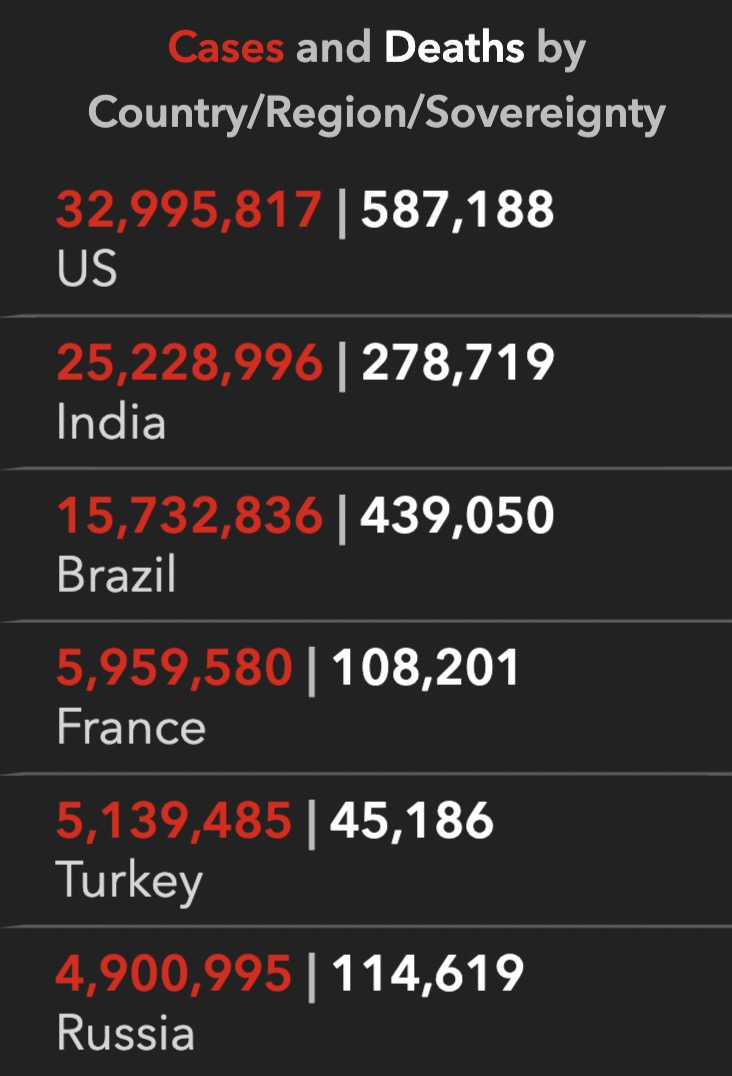This screenshot has width=732, height=1076.
Task: Click Turkey death count 45,186
Action: click(411, 821)
